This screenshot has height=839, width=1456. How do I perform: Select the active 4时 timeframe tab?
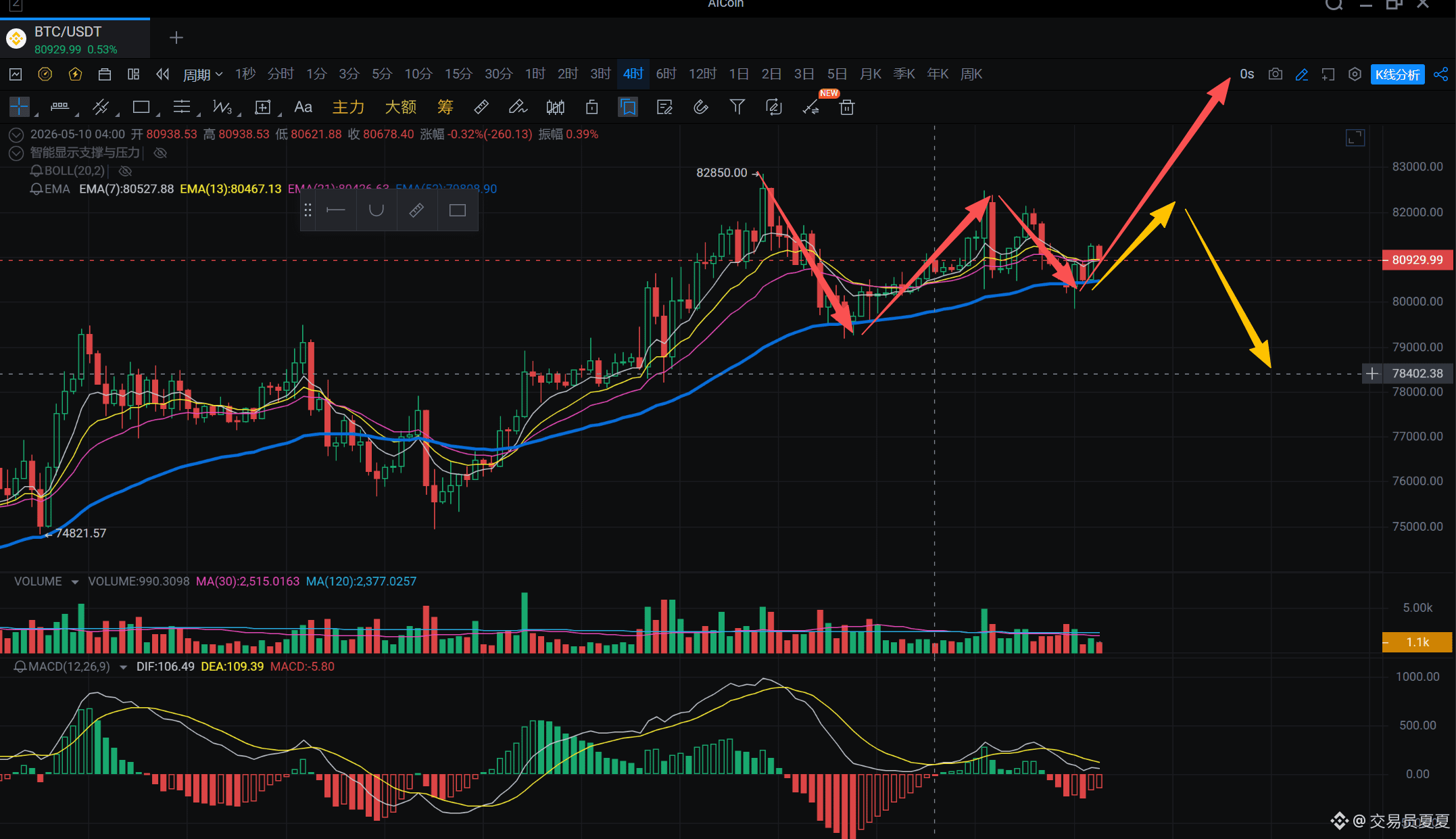[633, 74]
